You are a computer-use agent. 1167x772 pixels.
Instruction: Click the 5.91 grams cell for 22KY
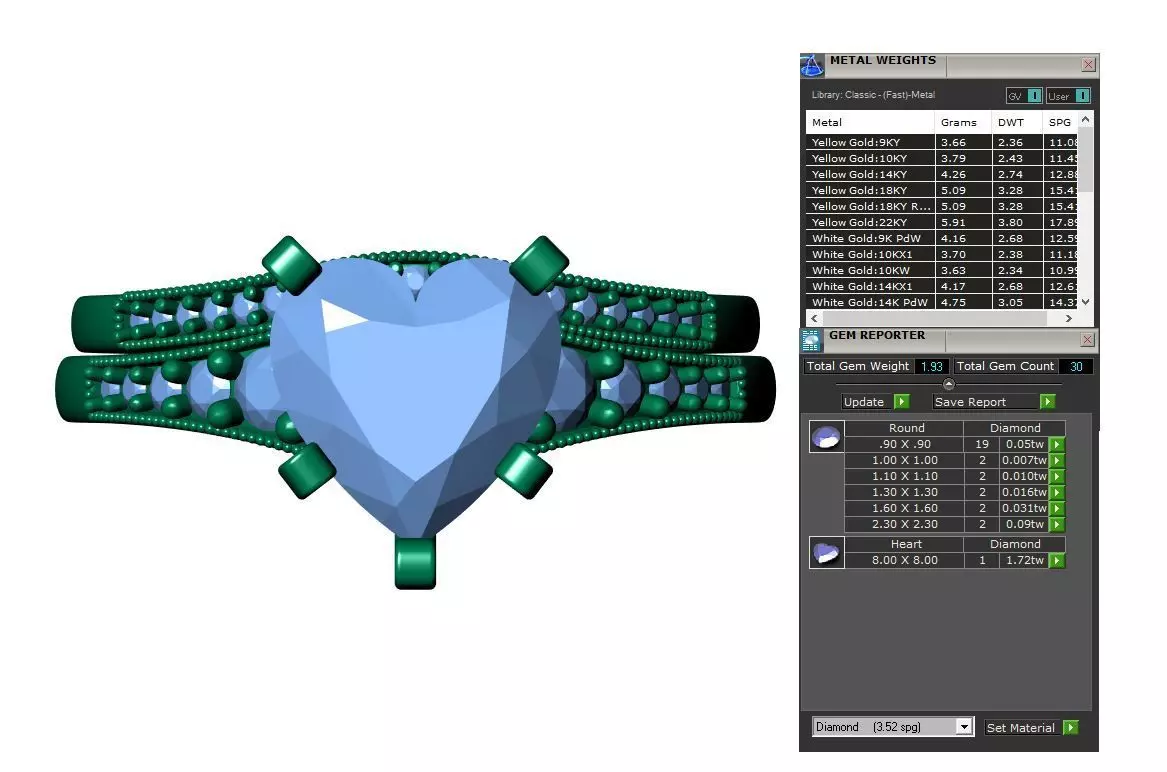(963, 223)
